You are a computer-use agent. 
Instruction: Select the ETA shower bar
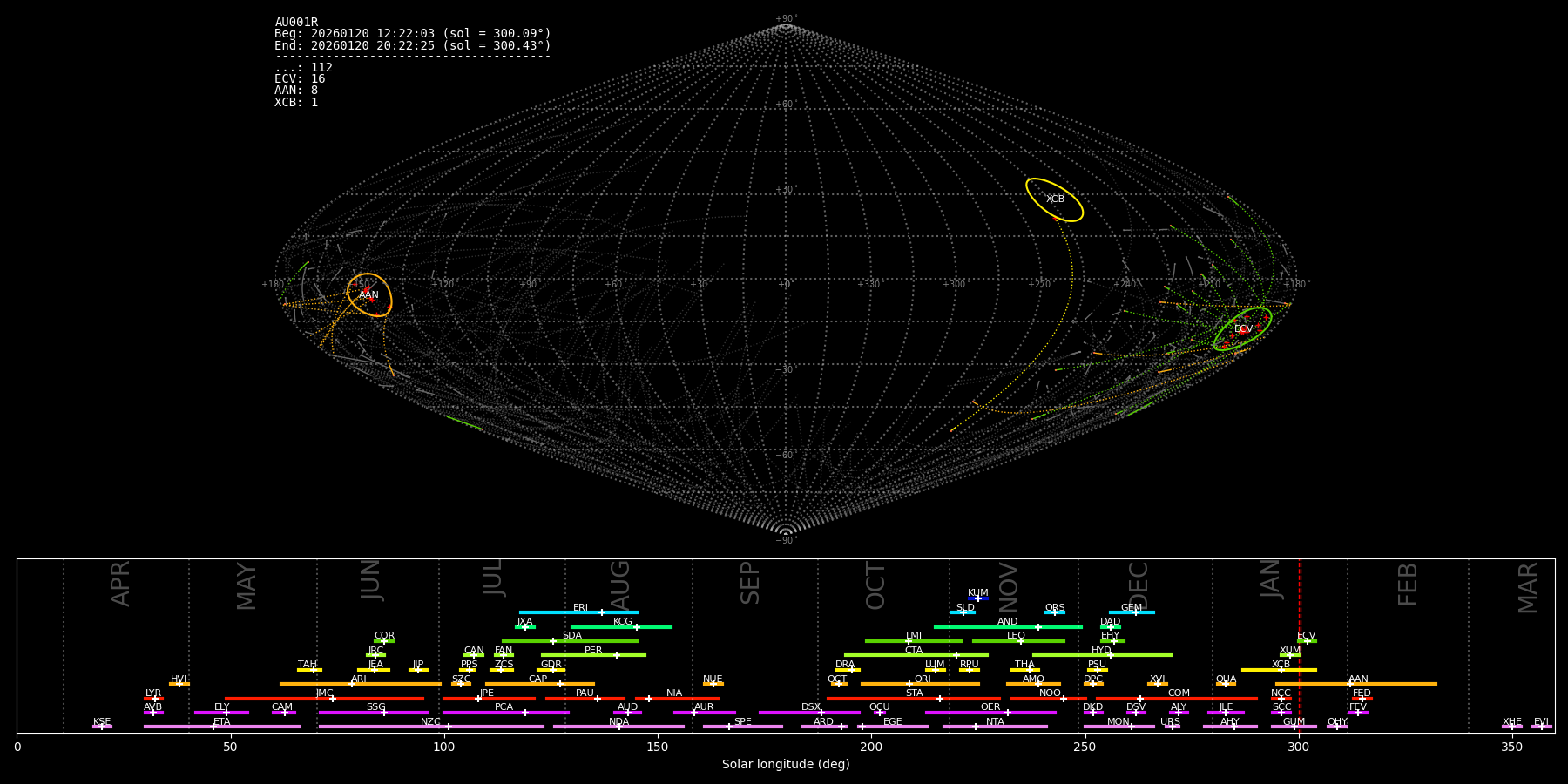pyautogui.click(x=222, y=727)
